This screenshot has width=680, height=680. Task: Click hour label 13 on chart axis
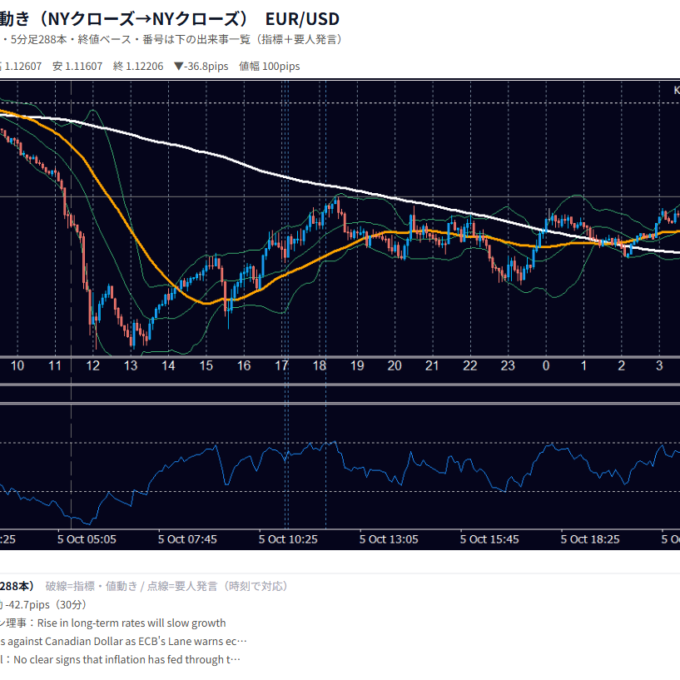click(x=131, y=366)
